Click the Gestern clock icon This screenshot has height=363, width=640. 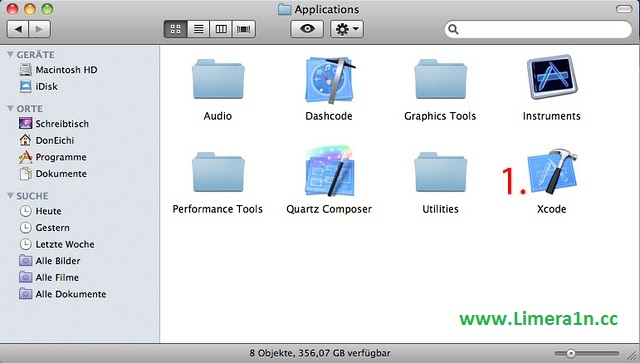[x=25, y=227]
